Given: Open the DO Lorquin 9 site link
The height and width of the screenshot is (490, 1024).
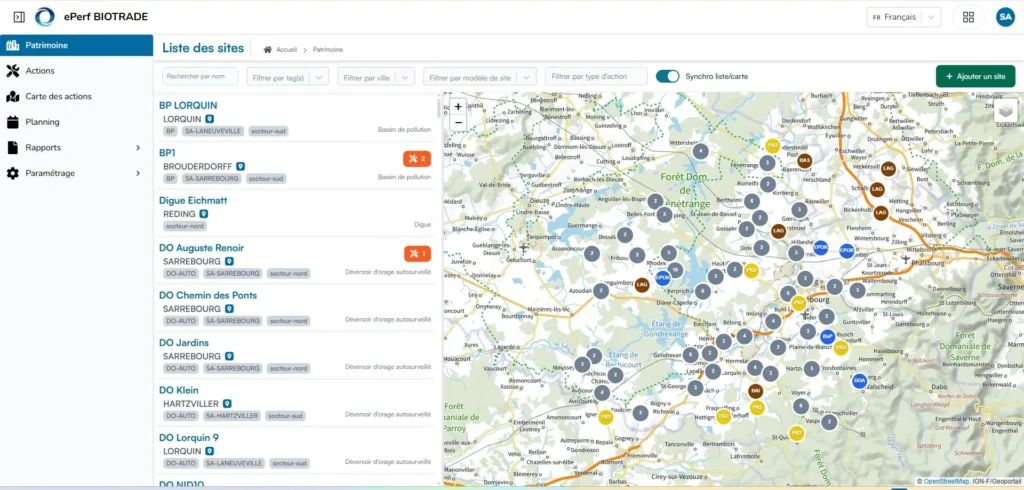Looking at the screenshot, I should click(x=189, y=438).
